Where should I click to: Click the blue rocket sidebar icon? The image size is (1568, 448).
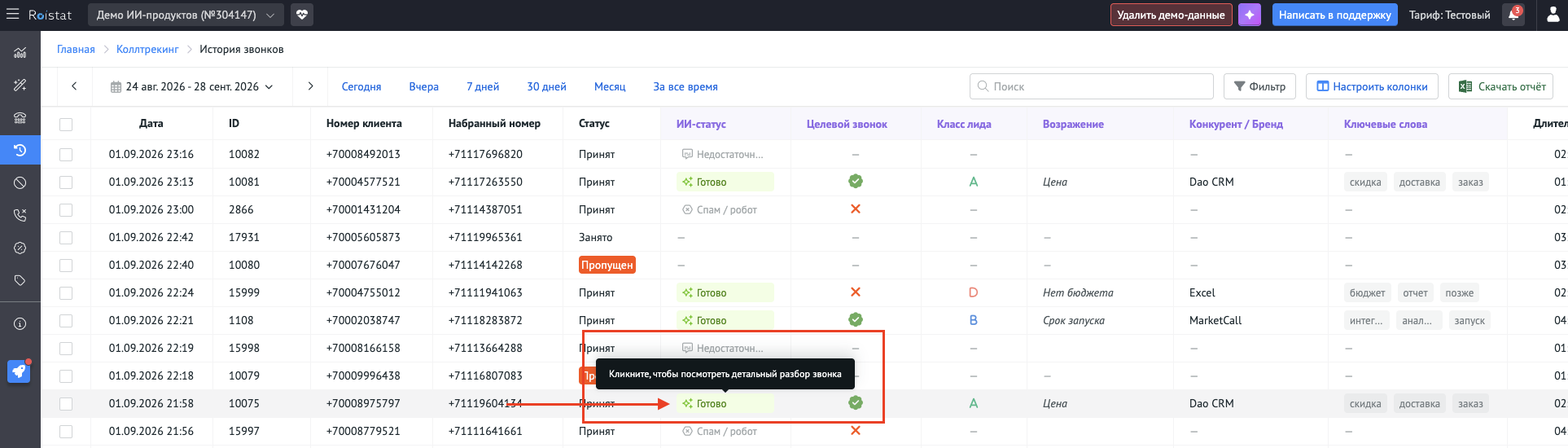click(19, 371)
